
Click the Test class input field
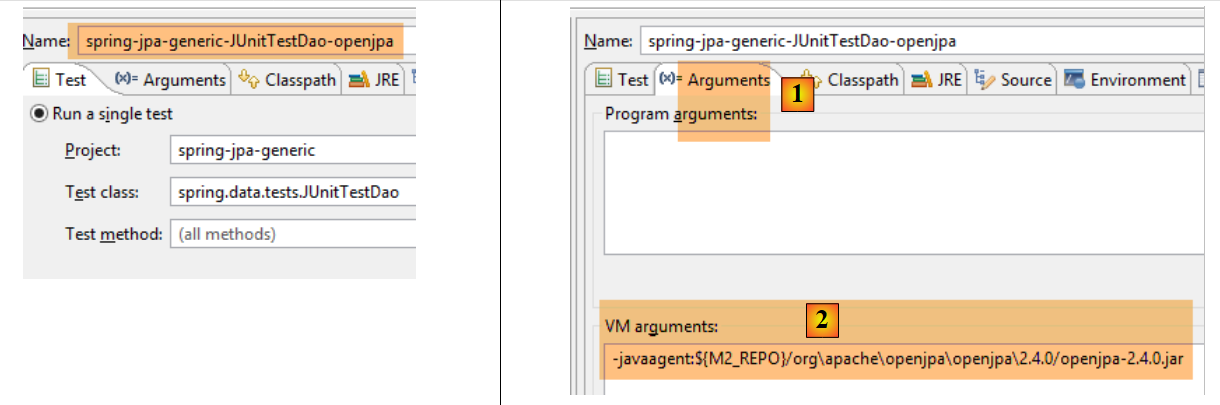click(292, 192)
